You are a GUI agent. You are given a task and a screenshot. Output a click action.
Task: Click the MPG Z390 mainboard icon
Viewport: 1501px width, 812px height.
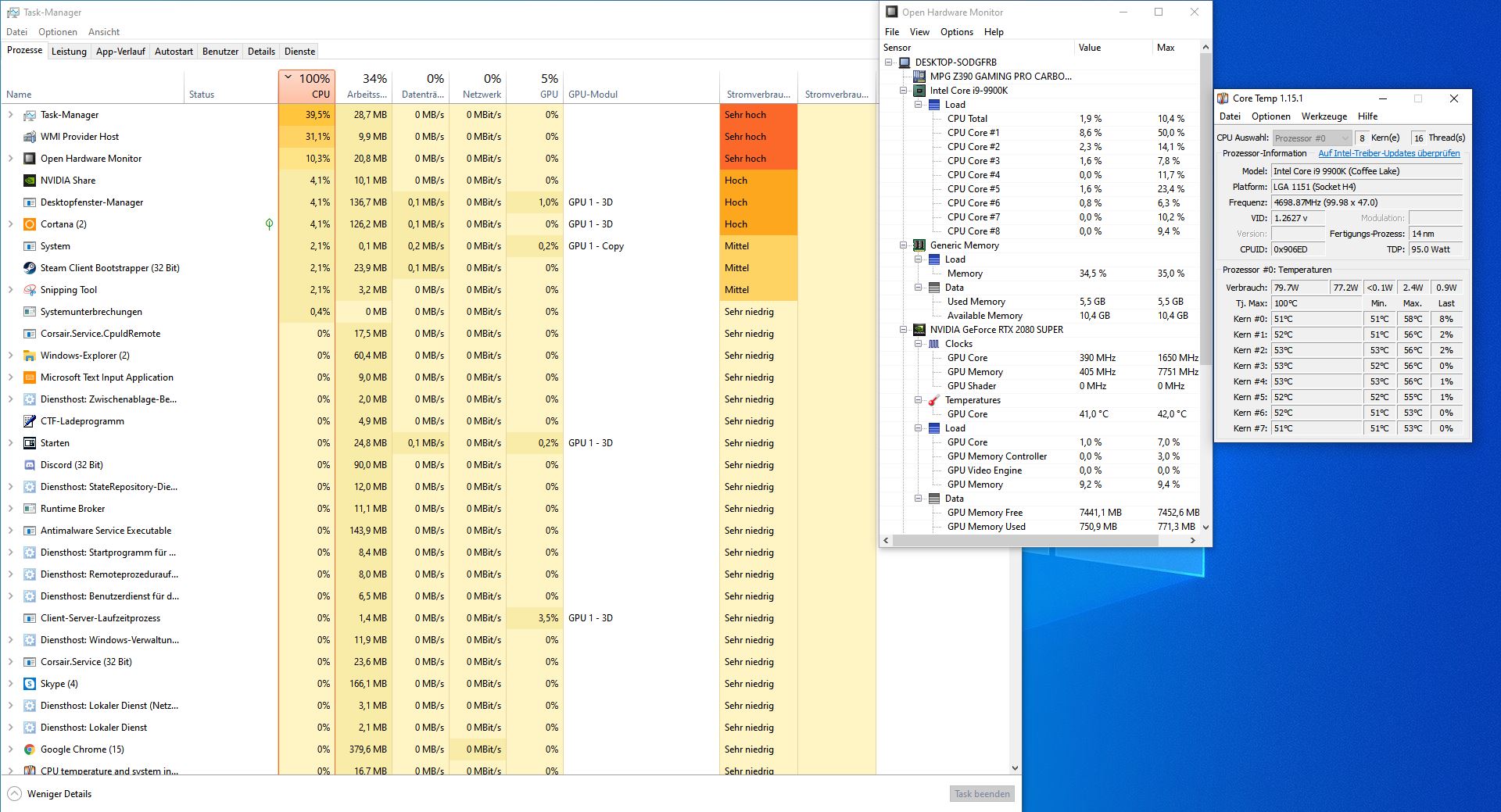tap(919, 77)
